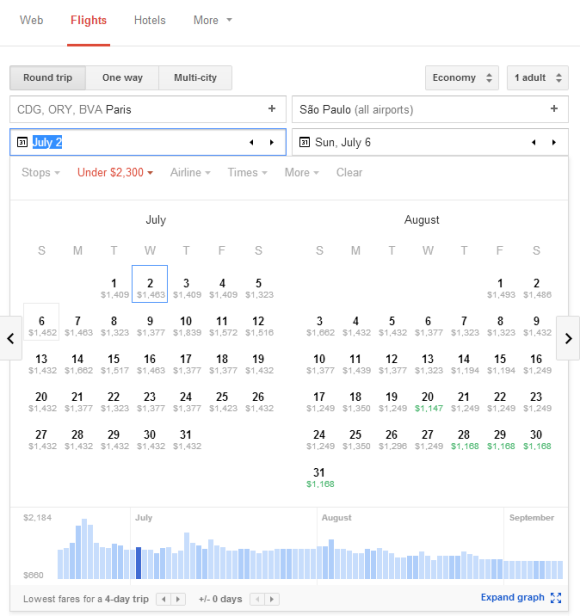Show previous months with the left calendar chevron
This screenshot has width=580, height=616.
11,338
